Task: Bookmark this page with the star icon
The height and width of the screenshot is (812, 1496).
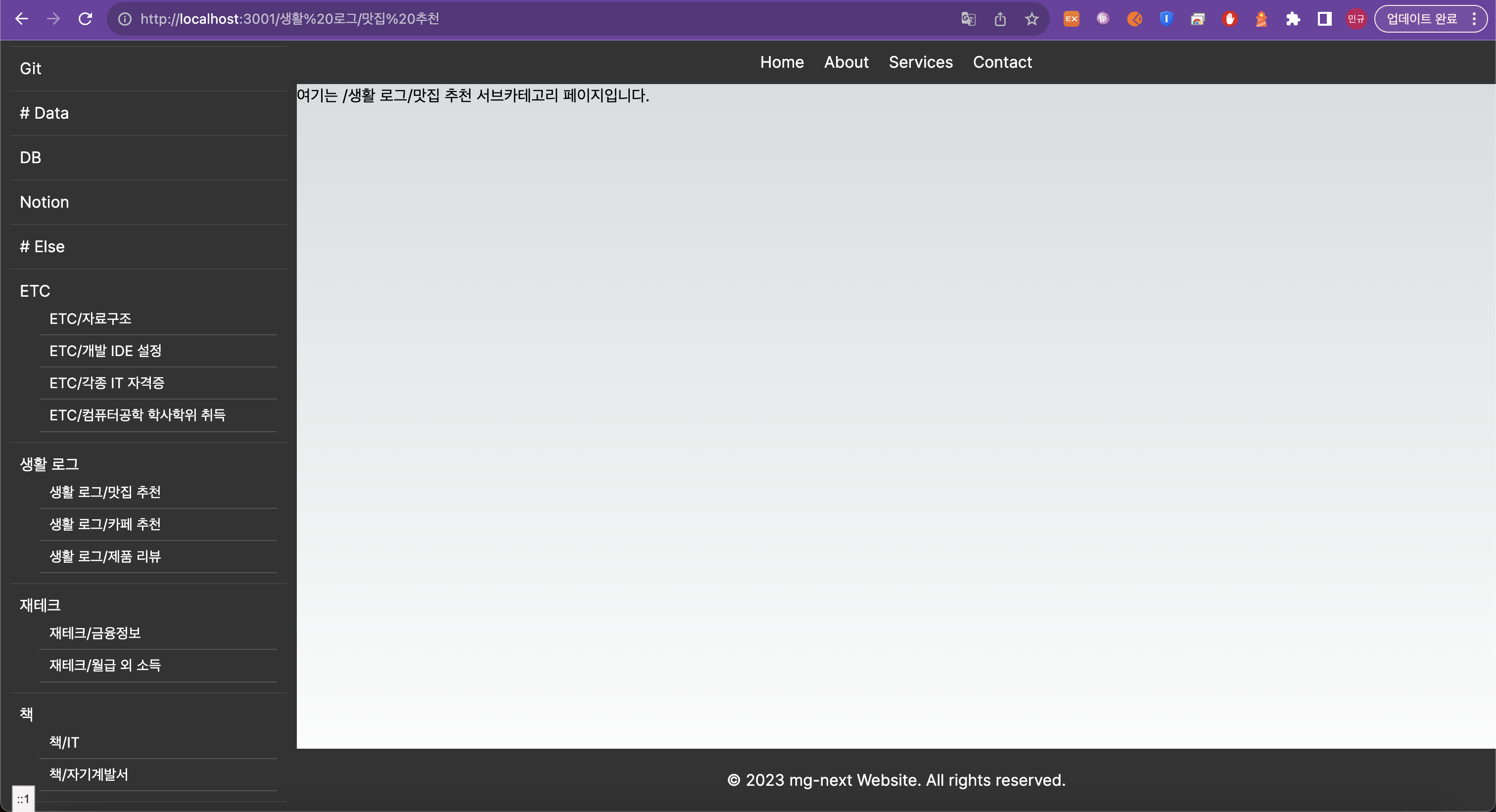Action: (x=1031, y=19)
